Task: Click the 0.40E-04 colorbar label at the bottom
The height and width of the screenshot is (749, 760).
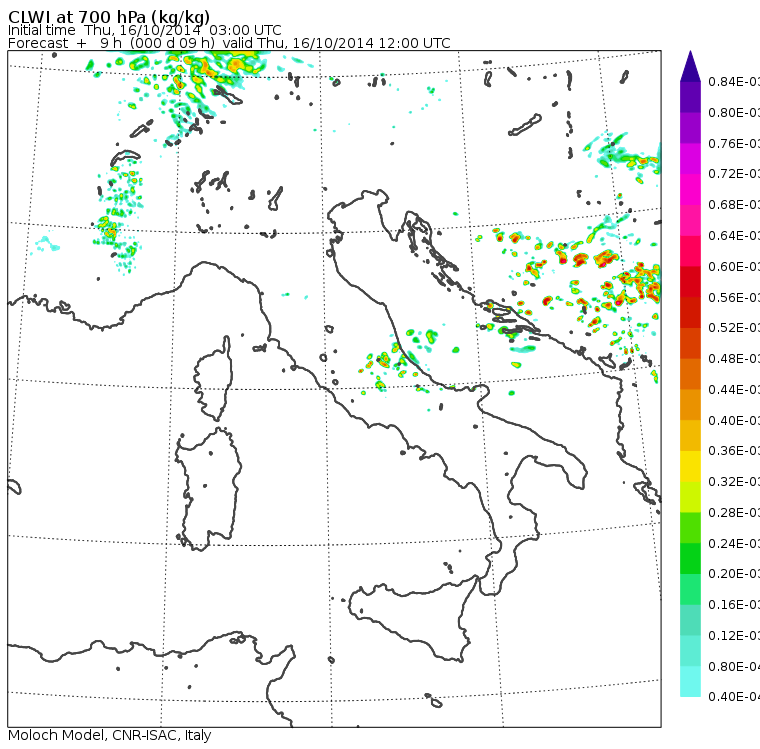Action: coord(734,697)
